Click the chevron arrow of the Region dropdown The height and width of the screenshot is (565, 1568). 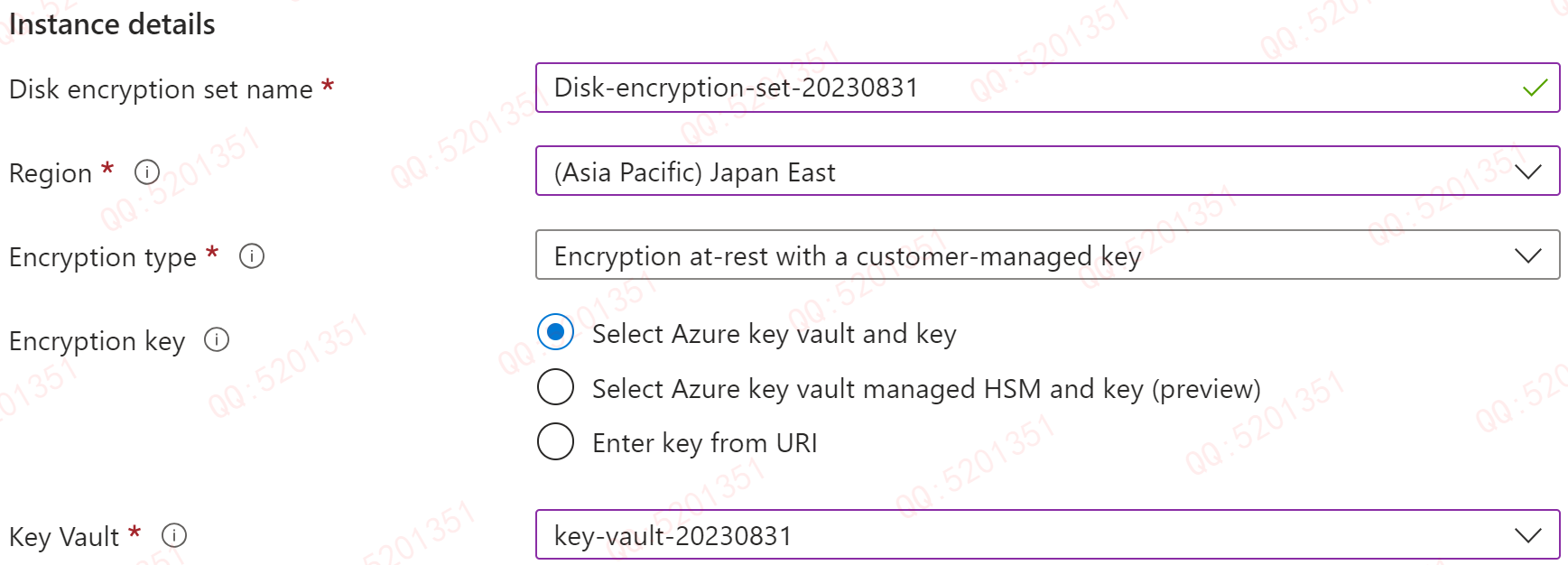pyautogui.click(x=1527, y=171)
